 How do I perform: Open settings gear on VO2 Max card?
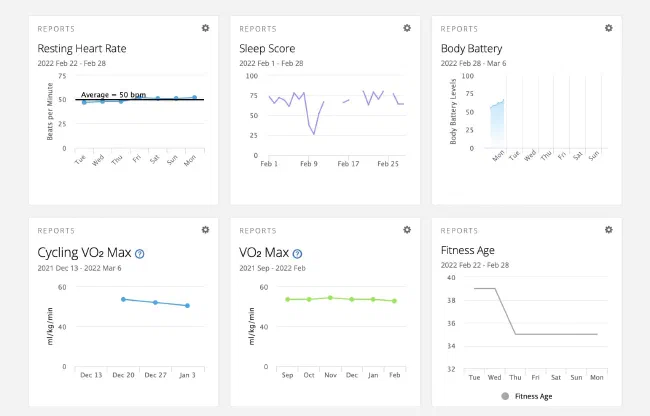click(407, 230)
